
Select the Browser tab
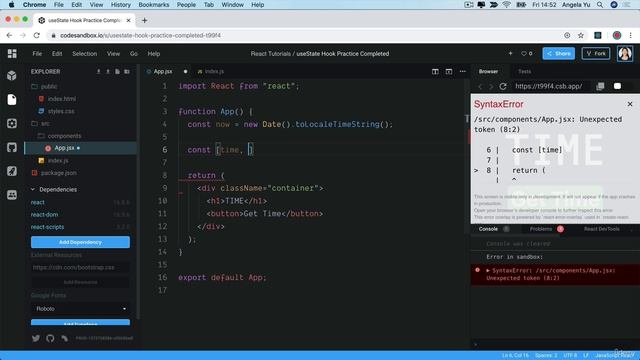click(x=488, y=71)
